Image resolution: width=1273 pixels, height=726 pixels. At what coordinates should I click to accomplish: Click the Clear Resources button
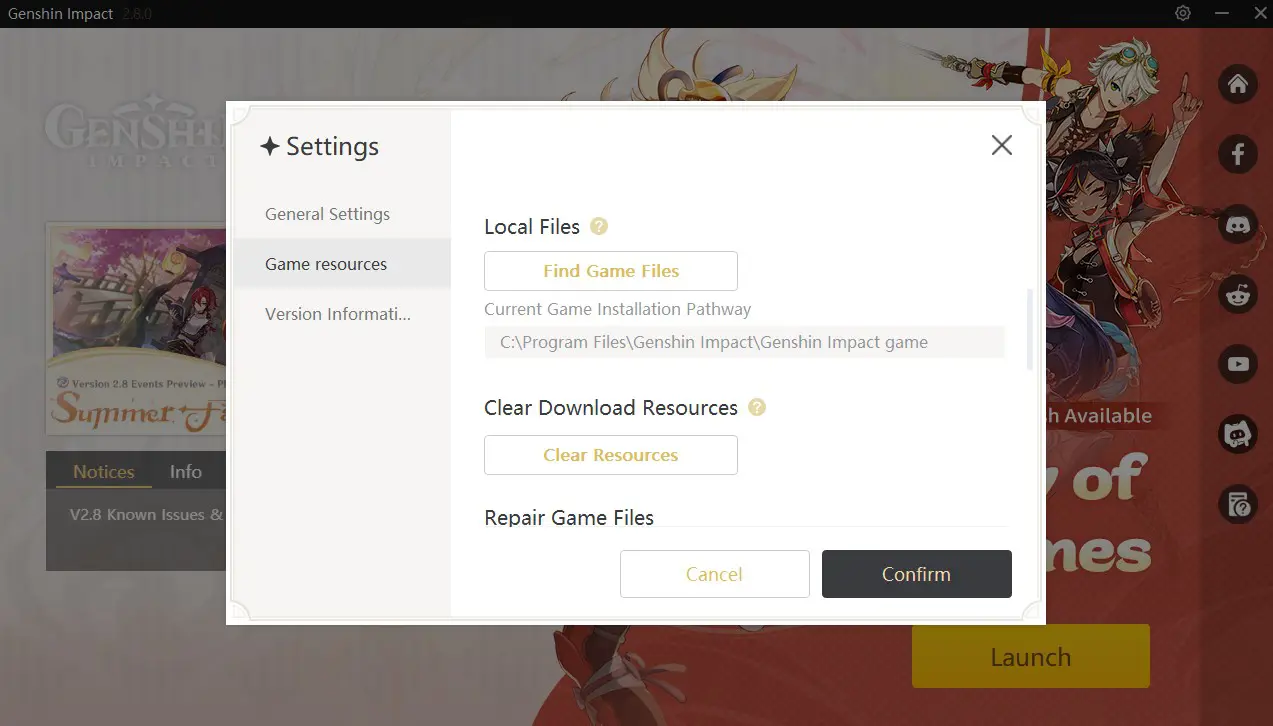tap(611, 455)
